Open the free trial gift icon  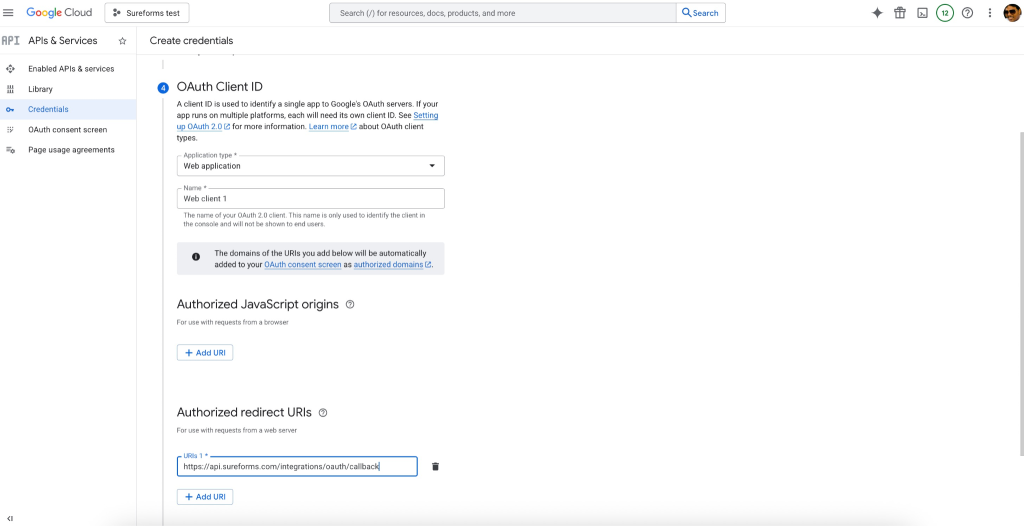pyautogui.click(x=900, y=13)
